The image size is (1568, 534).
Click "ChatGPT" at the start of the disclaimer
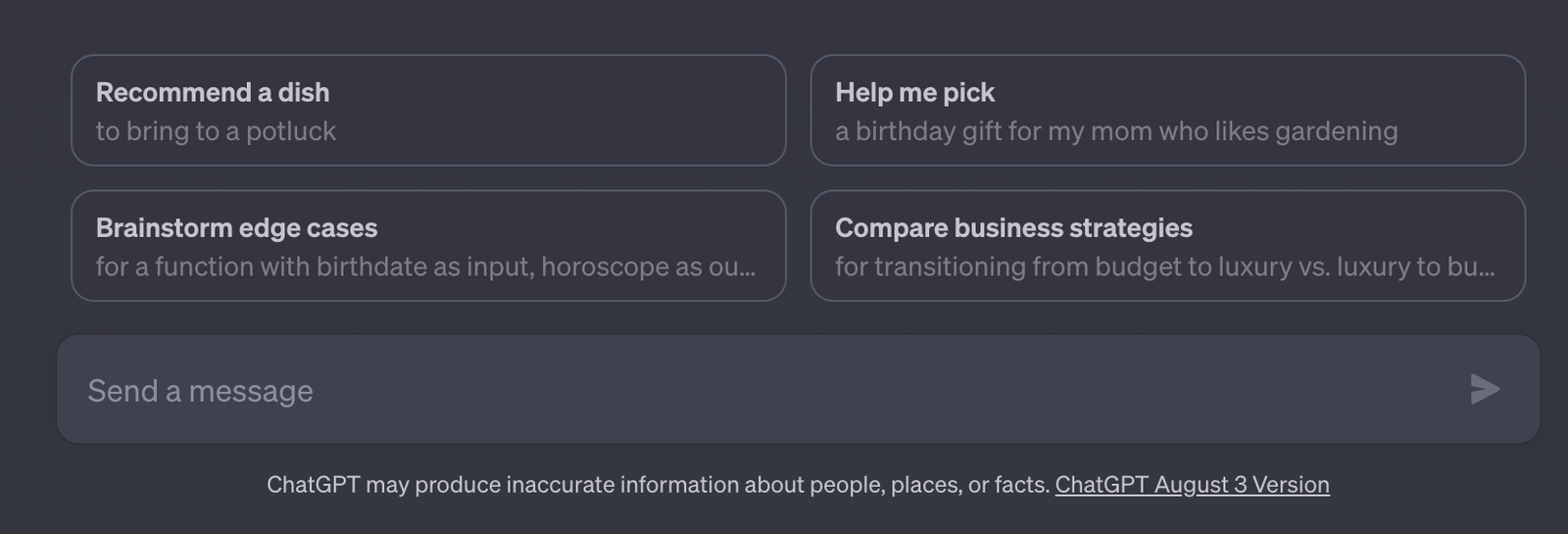[x=314, y=485]
